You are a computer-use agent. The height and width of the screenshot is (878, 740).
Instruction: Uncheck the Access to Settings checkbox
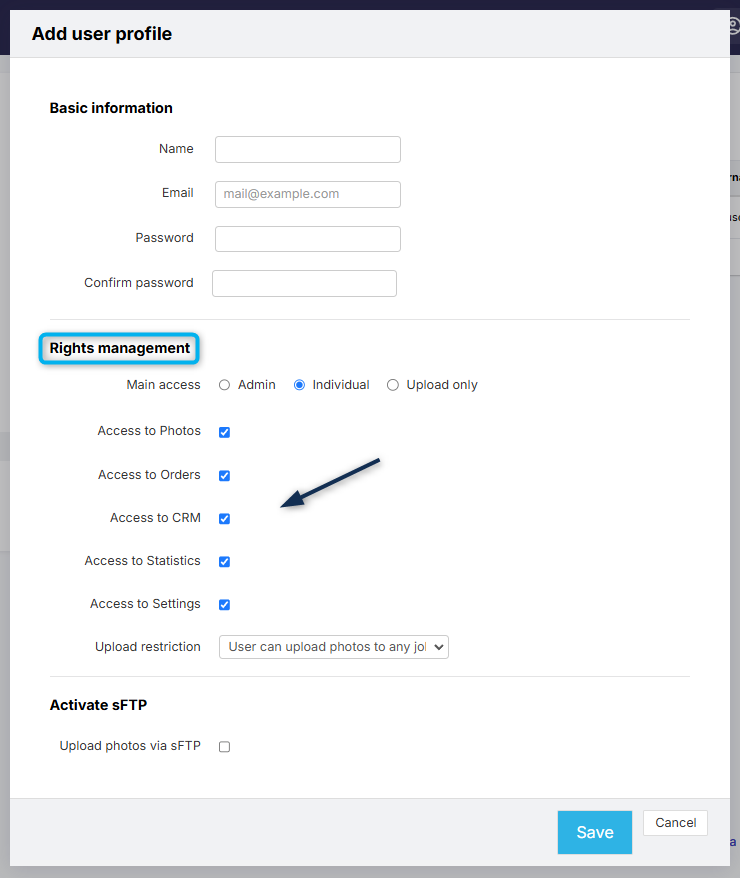224,605
